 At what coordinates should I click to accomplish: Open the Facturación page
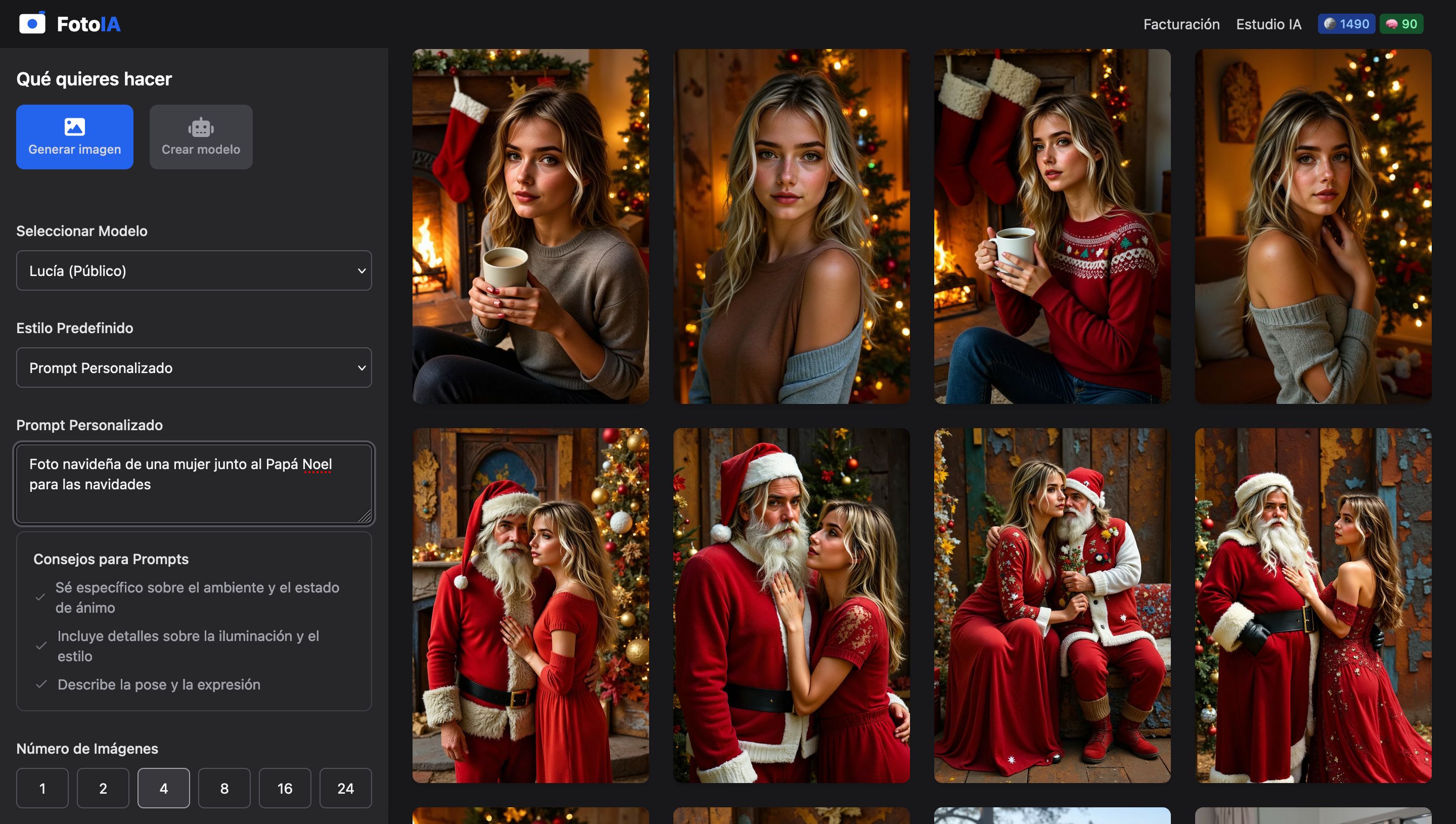tap(1181, 24)
